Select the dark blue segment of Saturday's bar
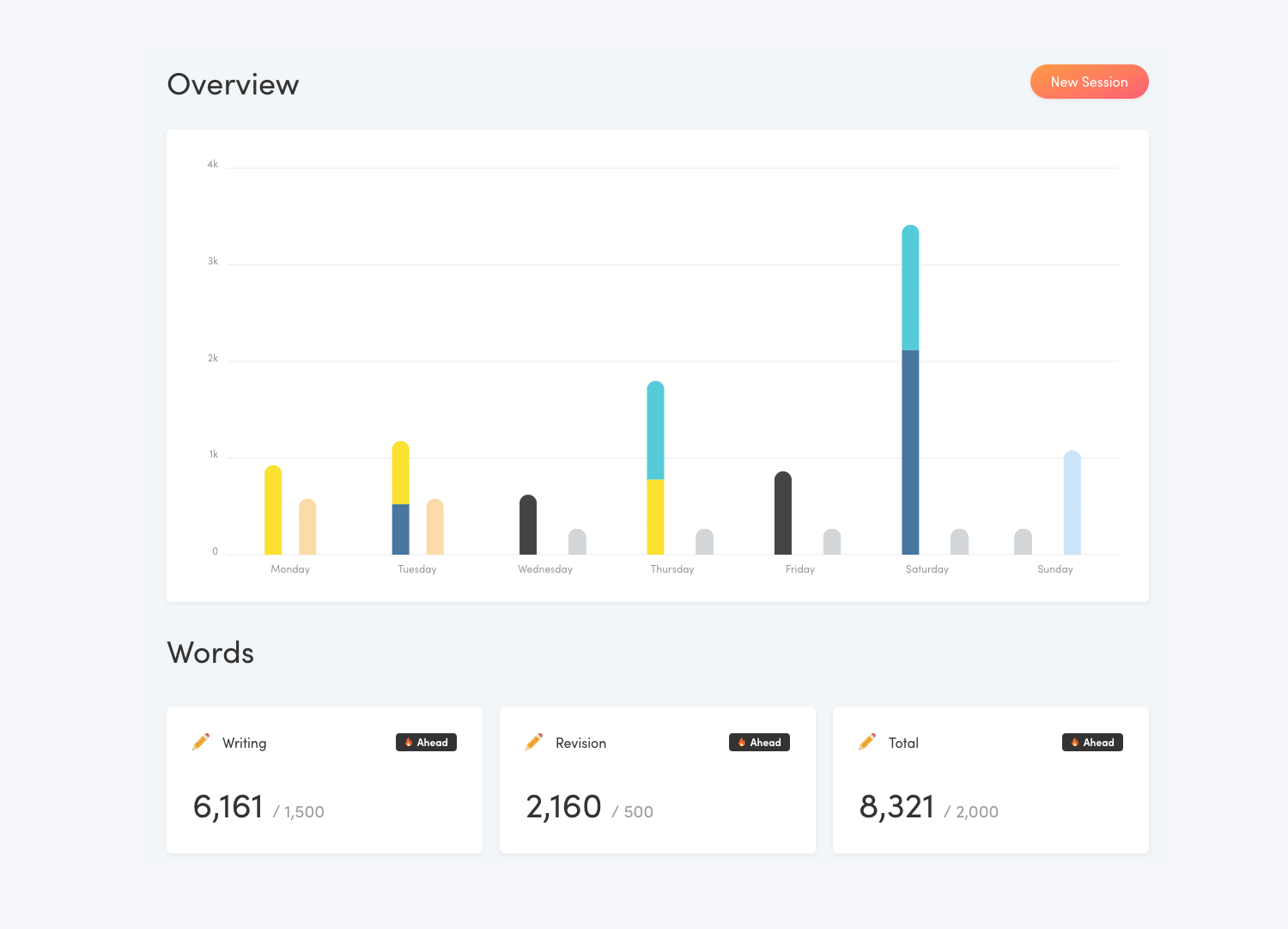 click(x=910, y=452)
